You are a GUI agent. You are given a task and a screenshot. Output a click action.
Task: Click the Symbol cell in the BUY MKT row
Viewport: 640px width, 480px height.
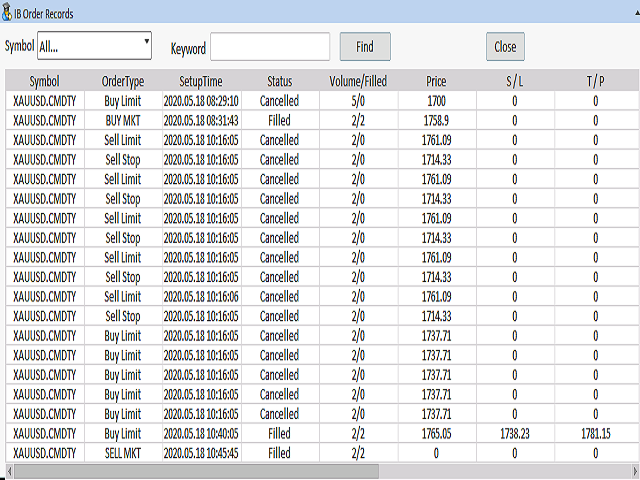coord(44,120)
